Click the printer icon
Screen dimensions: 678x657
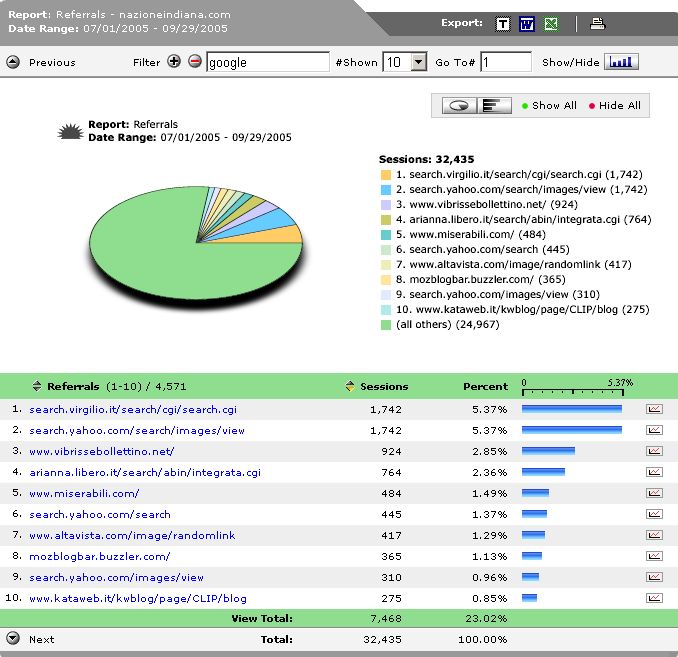tap(597, 24)
